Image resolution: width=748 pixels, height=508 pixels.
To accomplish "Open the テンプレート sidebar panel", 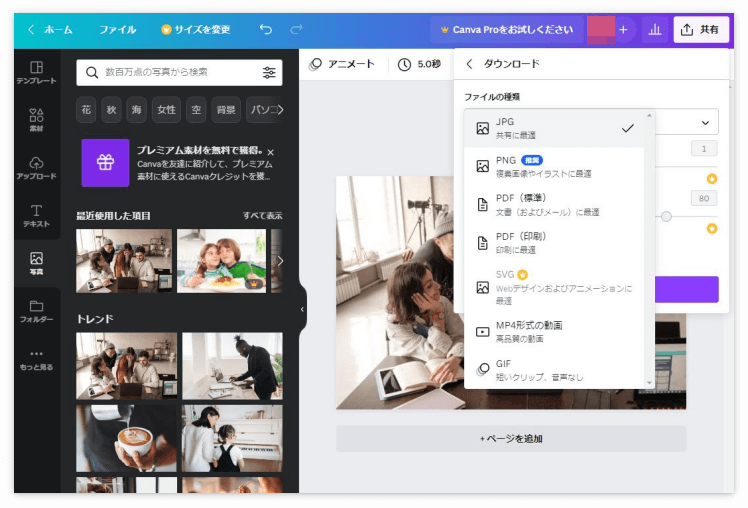I will pos(36,73).
